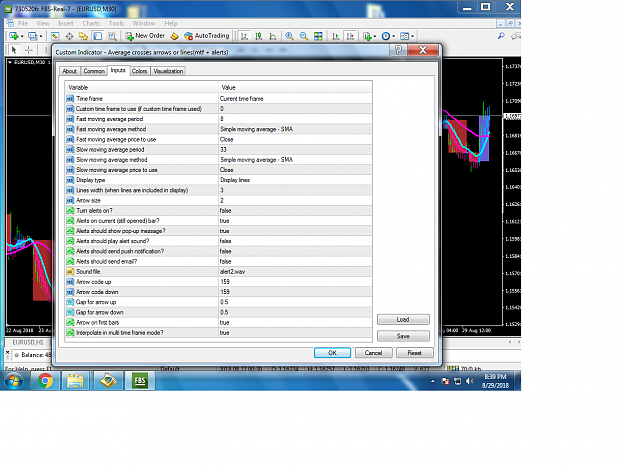This screenshot has height=468, width=625.
Task: Switch to candlestick chart display
Action: (x=259, y=36)
